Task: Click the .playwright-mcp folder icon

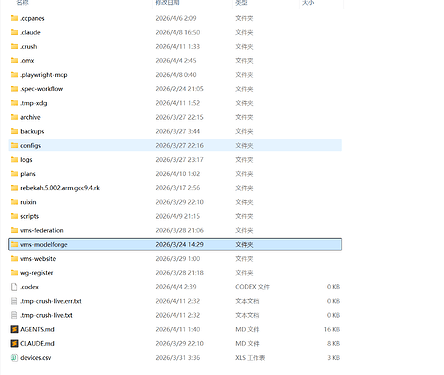Action: click(x=14, y=75)
